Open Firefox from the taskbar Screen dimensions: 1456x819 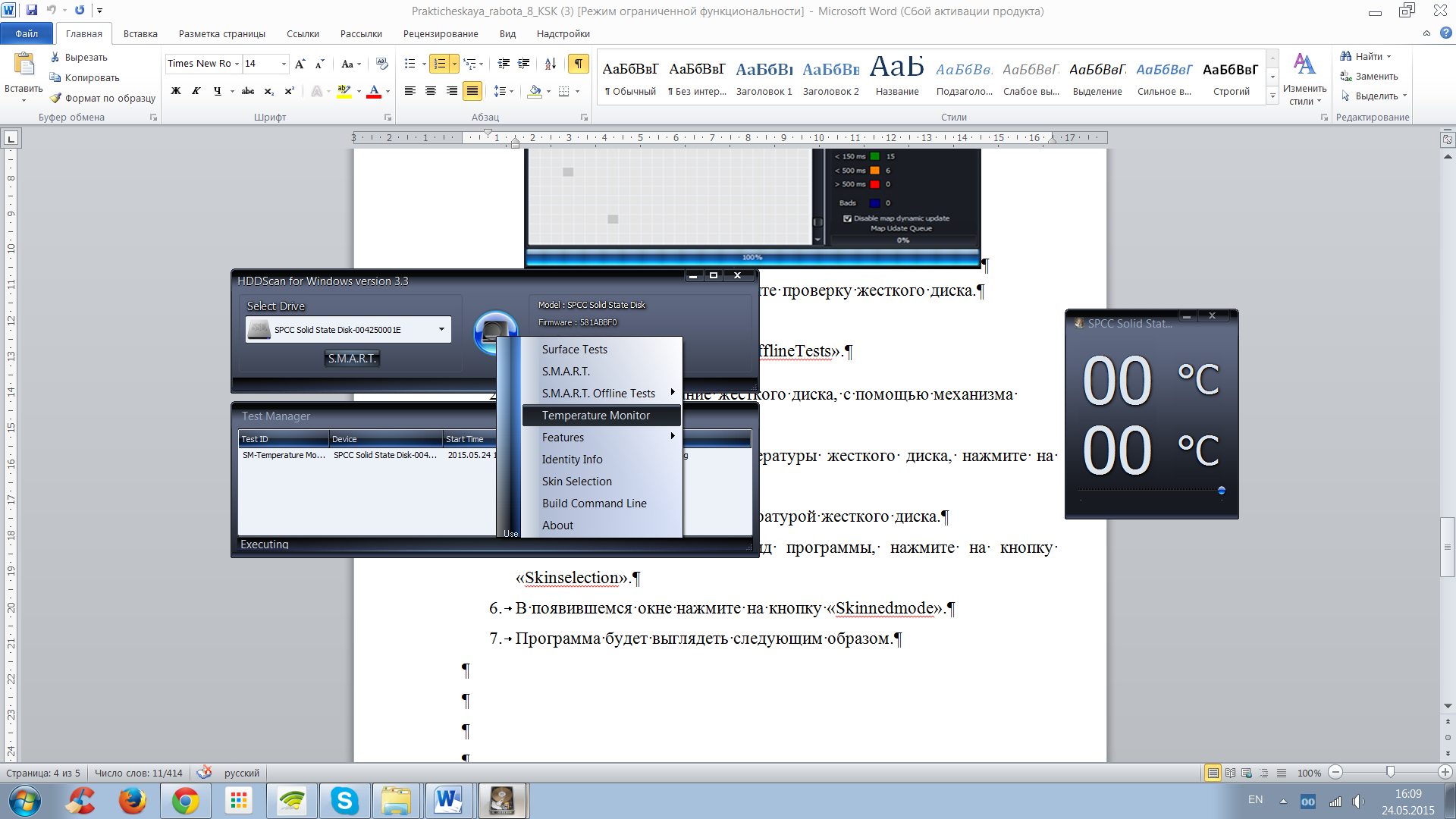point(133,802)
